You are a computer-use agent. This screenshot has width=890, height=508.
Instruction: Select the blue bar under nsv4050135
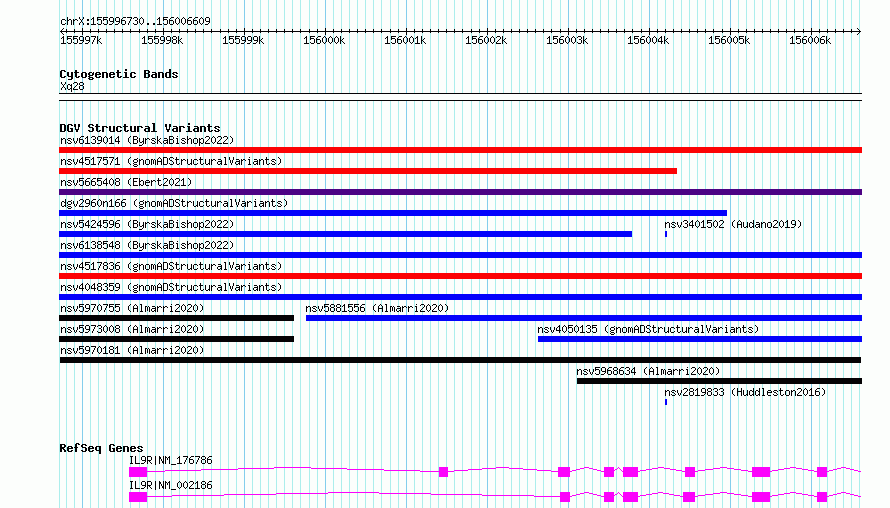click(x=700, y=339)
